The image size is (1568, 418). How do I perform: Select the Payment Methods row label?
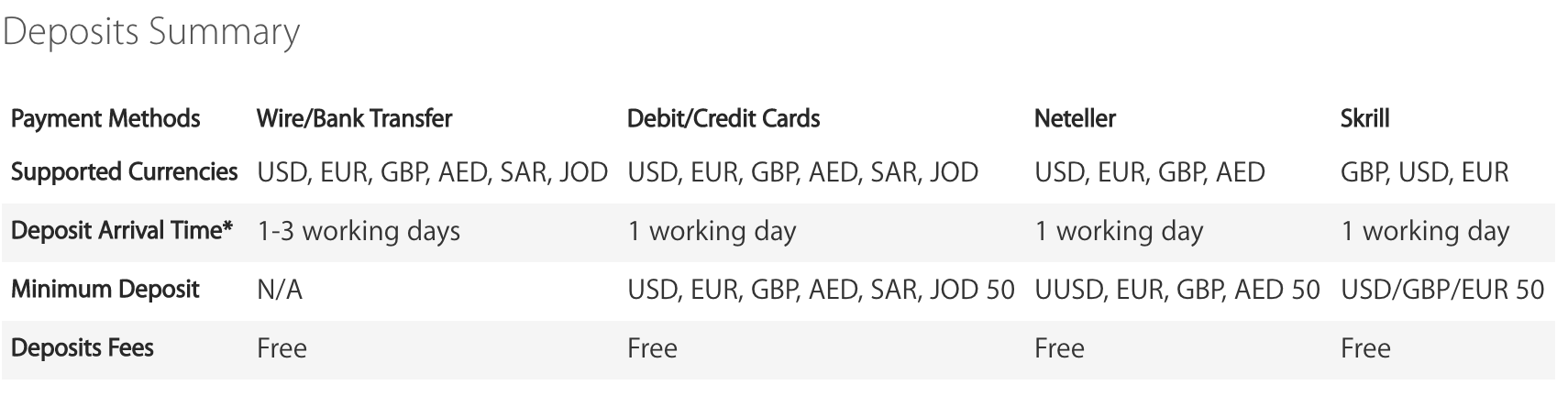click(105, 119)
